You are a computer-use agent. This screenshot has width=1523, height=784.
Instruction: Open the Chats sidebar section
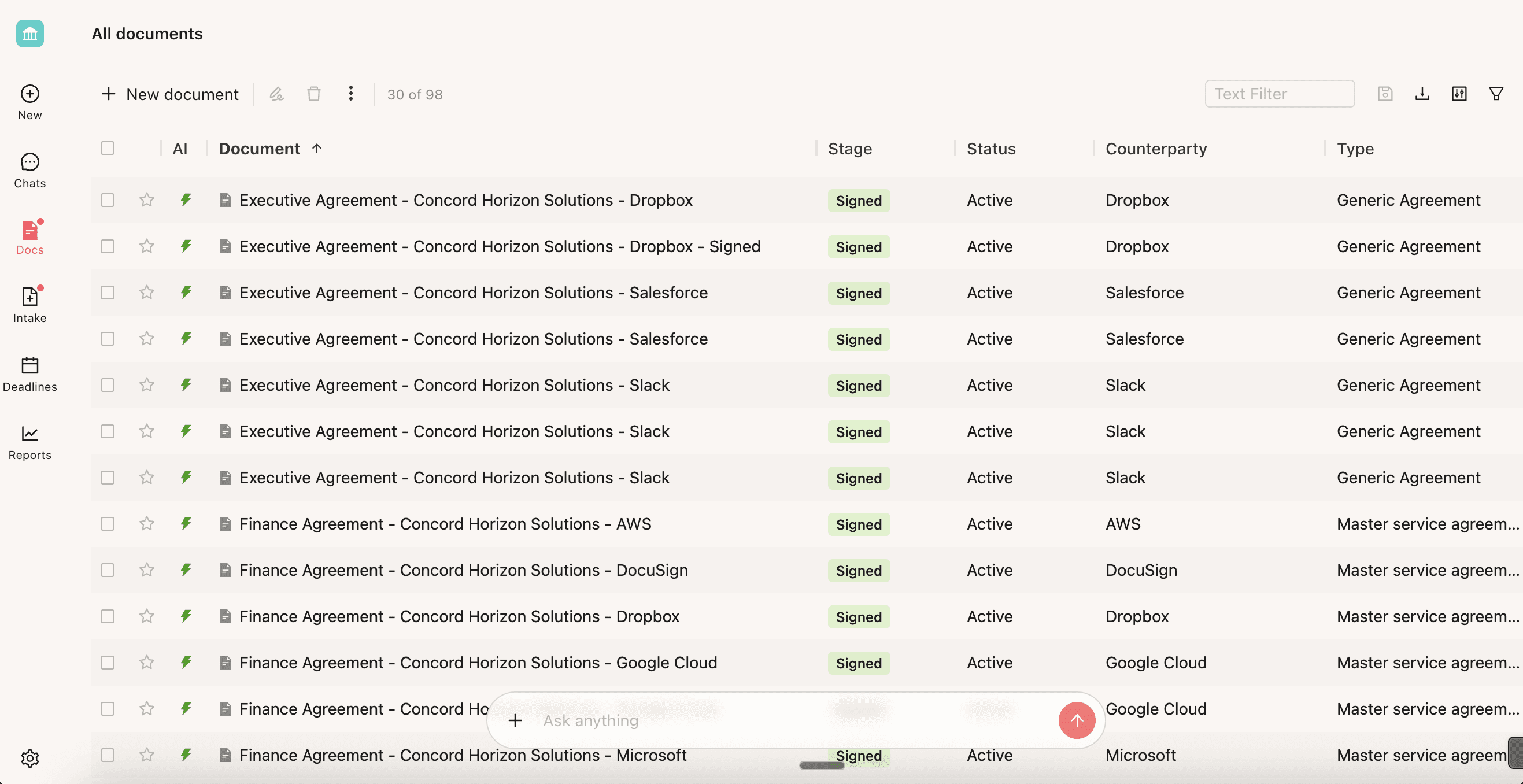pos(29,169)
